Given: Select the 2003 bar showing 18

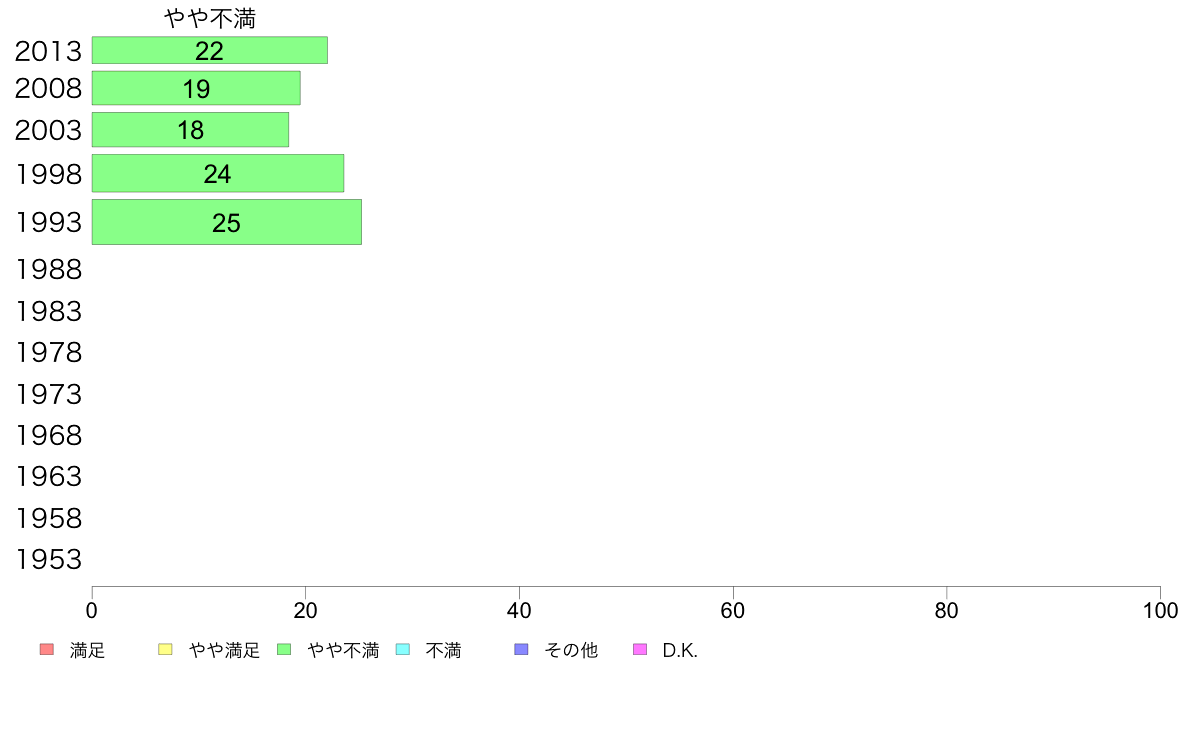Looking at the screenshot, I should (x=190, y=130).
